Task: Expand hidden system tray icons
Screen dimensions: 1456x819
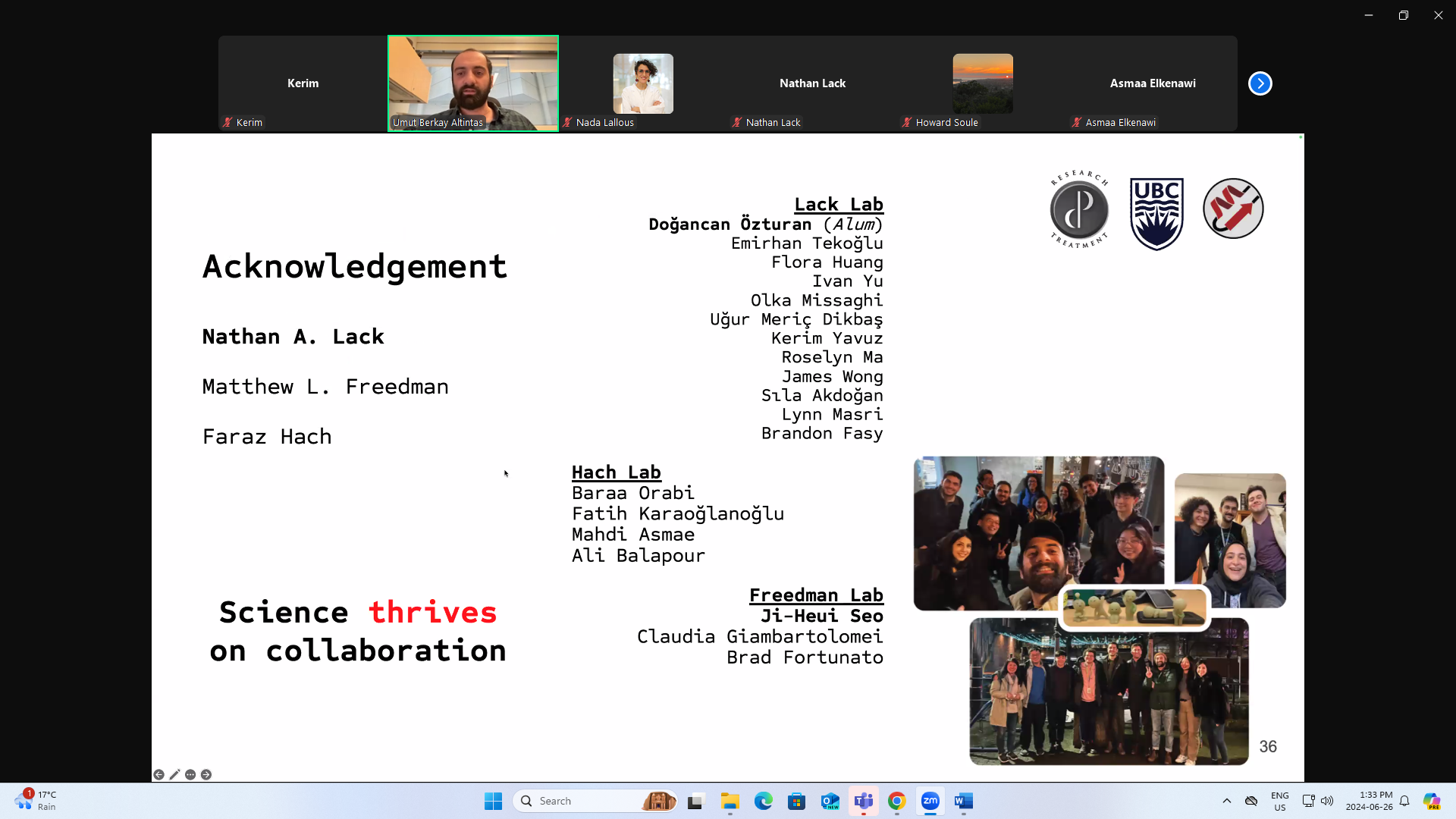Action: pyautogui.click(x=1226, y=801)
